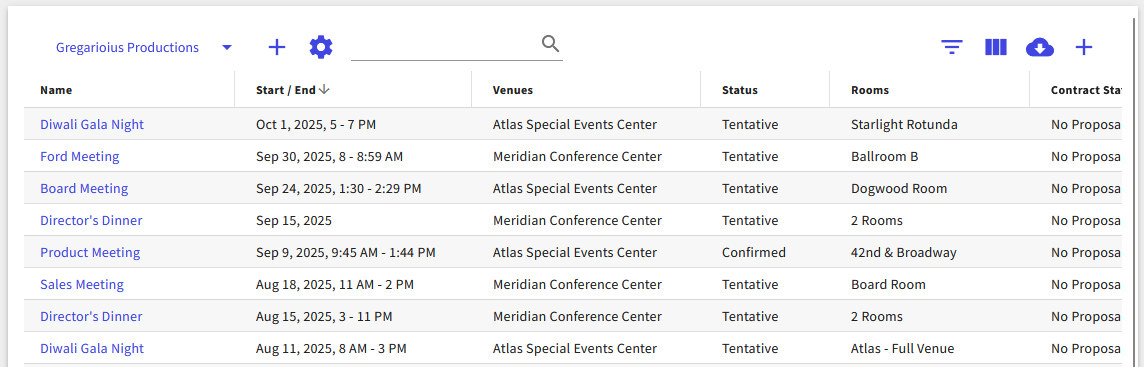This screenshot has width=1144, height=367.
Task: Click Aug 11, 2025, 8 AM - 3 PM cell
Action: (331, 349)
